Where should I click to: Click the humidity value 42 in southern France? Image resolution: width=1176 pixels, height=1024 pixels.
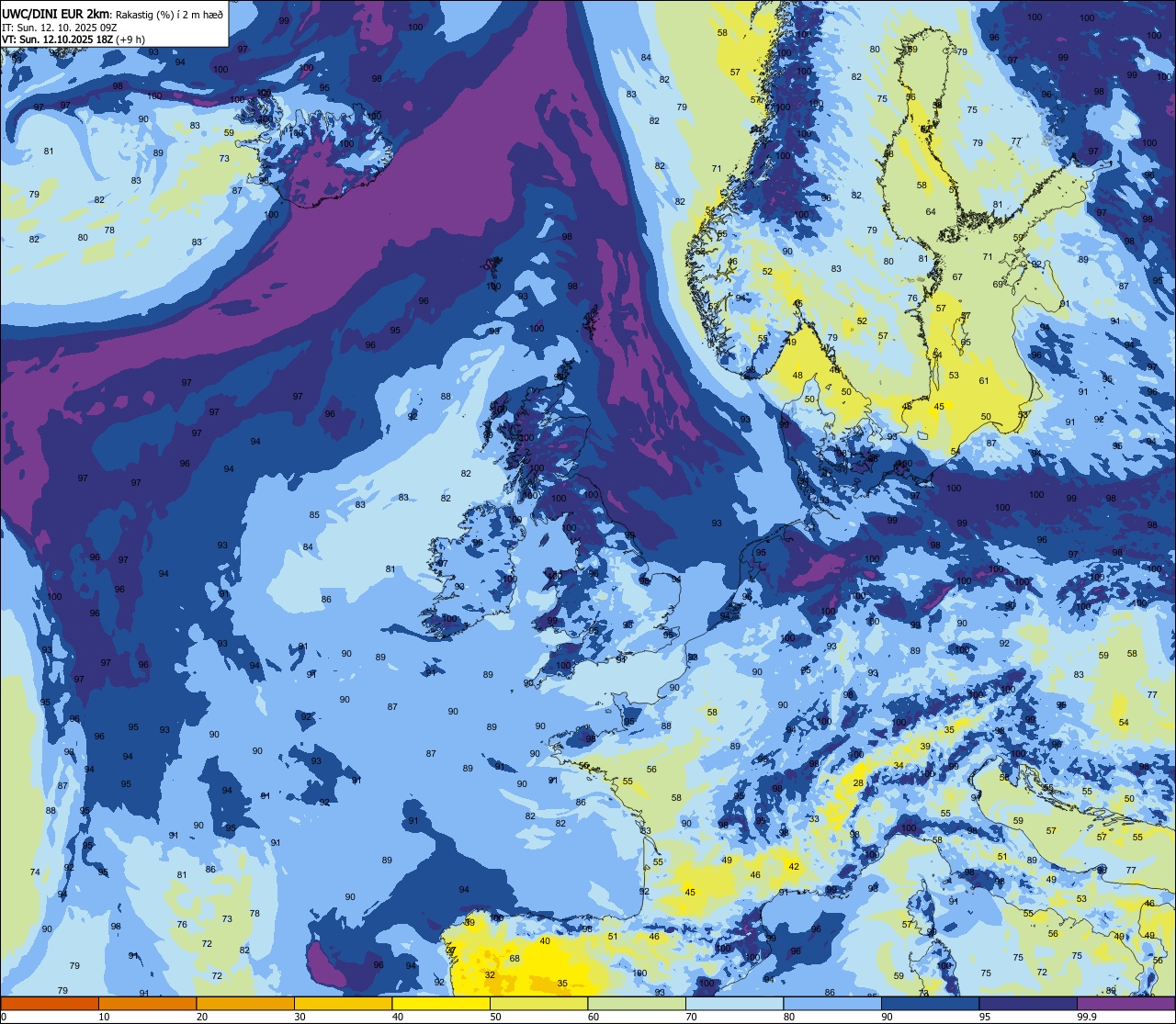coord(794,866)
